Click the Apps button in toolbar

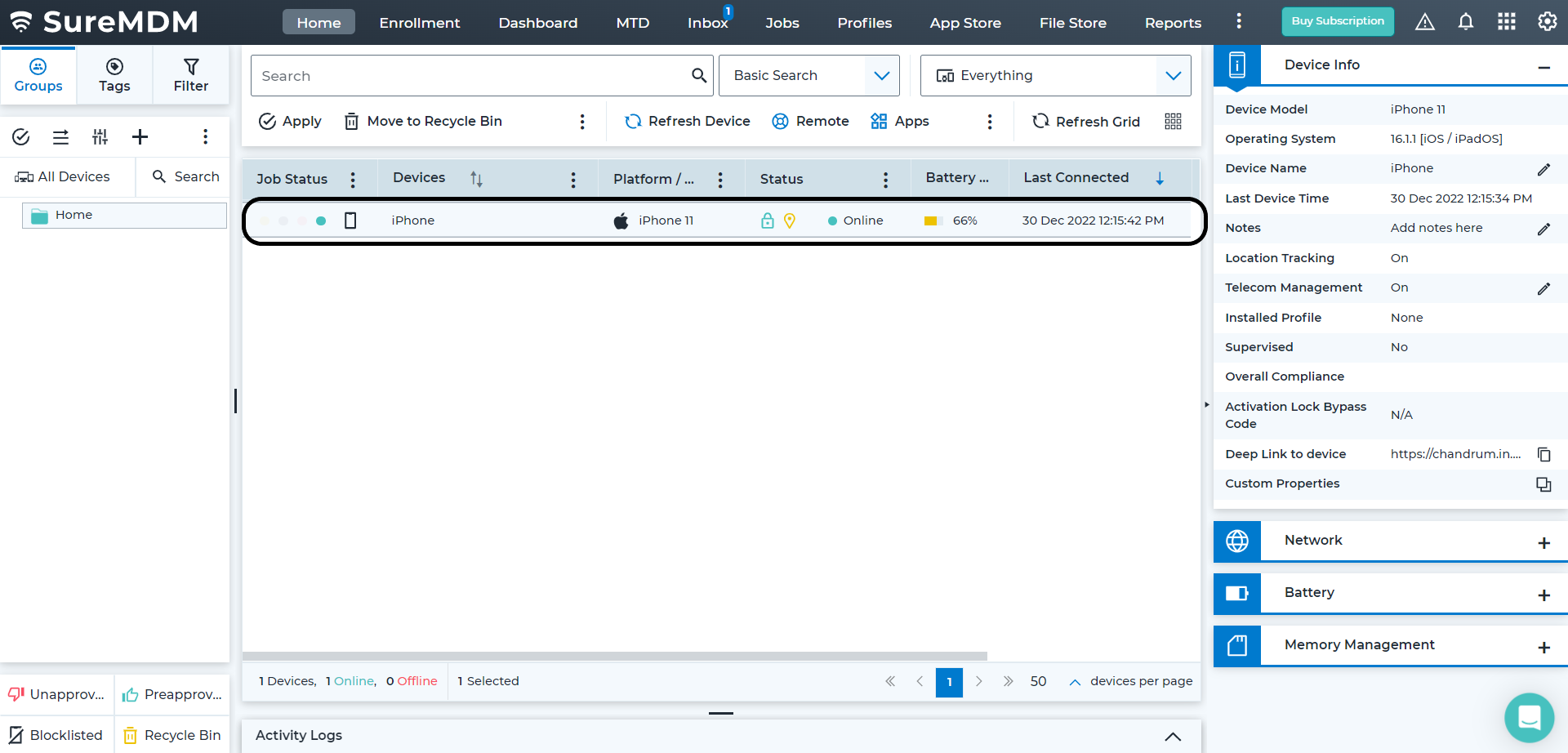899,122
